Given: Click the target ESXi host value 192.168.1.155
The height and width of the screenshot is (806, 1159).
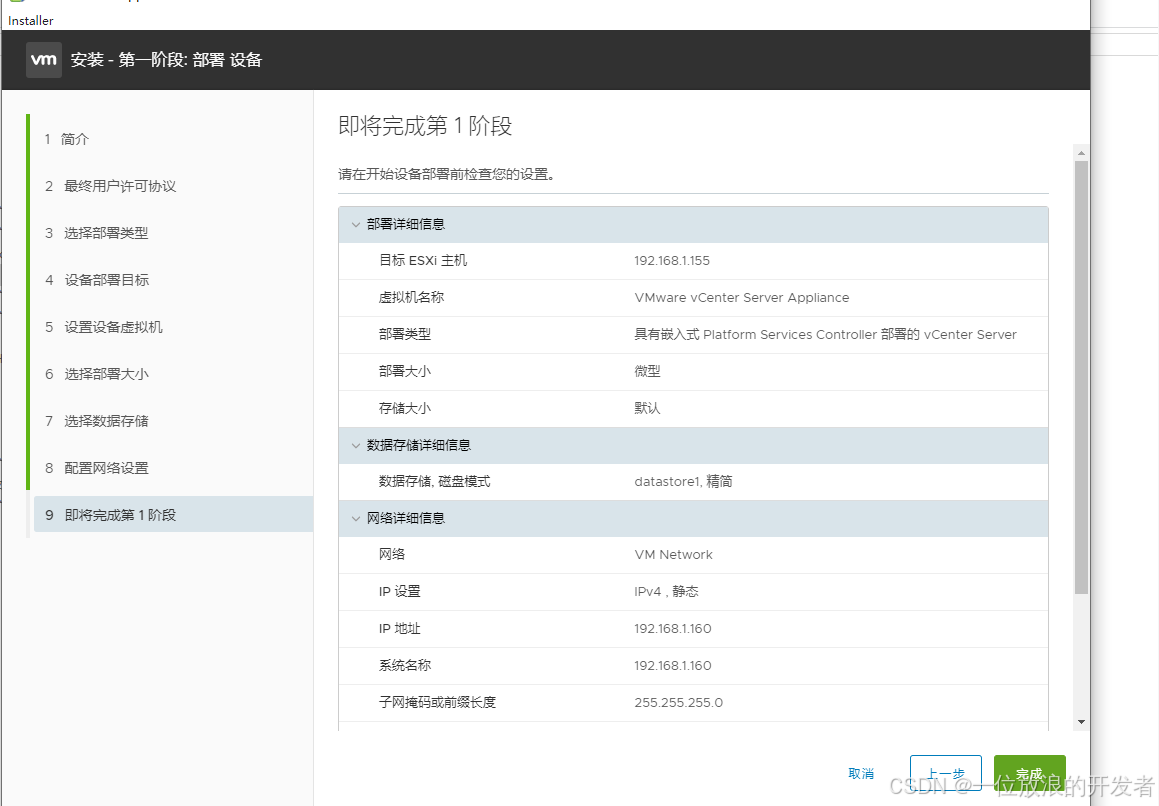Looking at the screenshot, I should 672,261.
